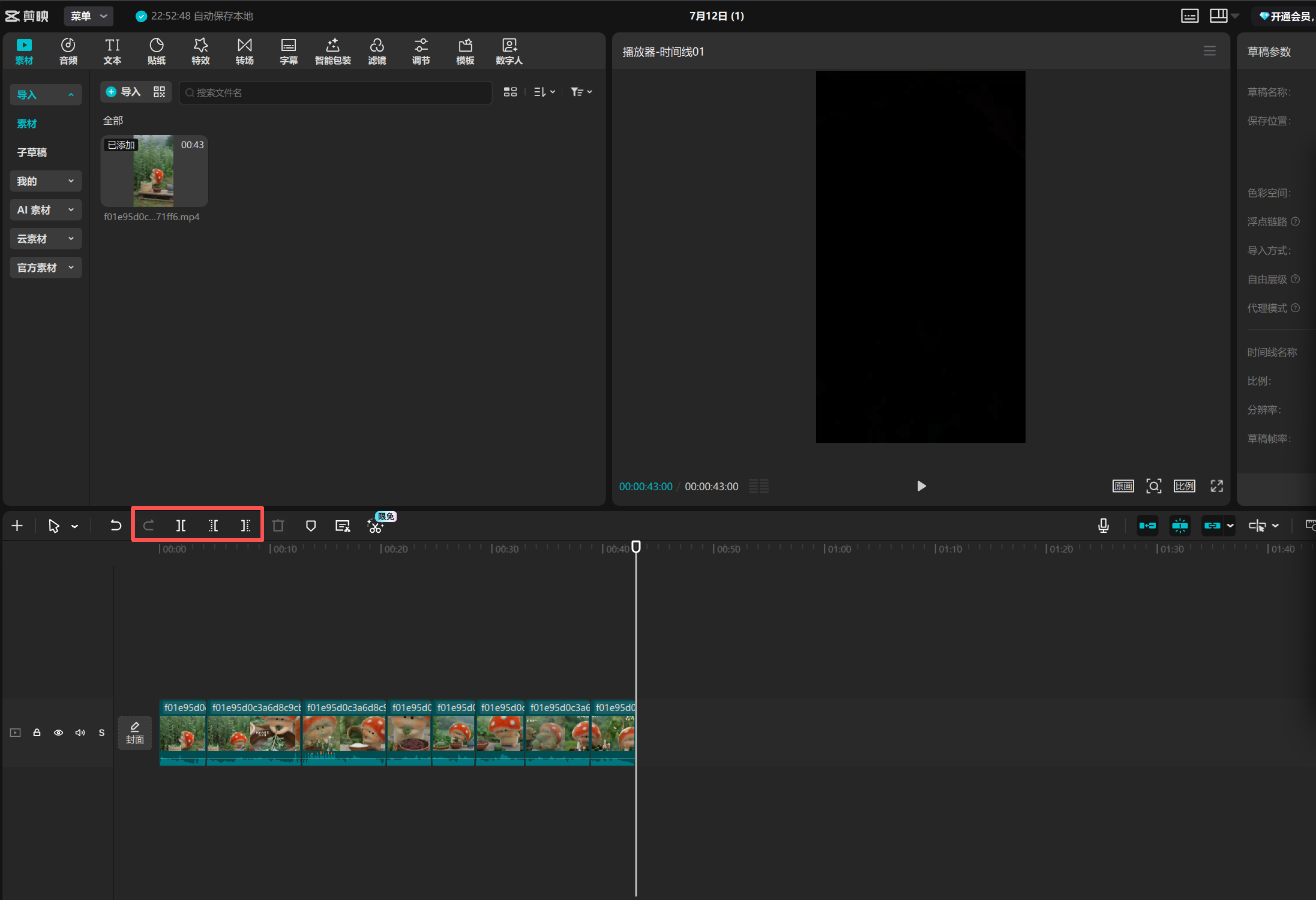Open the 素材 media tab
This screenshot has height=900, width=1316.
tap(24, 52)
